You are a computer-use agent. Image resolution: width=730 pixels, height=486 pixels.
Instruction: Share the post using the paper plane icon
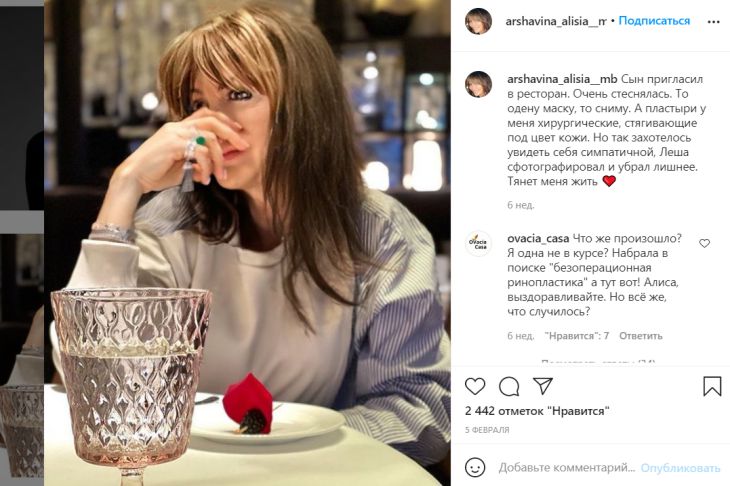543,386
